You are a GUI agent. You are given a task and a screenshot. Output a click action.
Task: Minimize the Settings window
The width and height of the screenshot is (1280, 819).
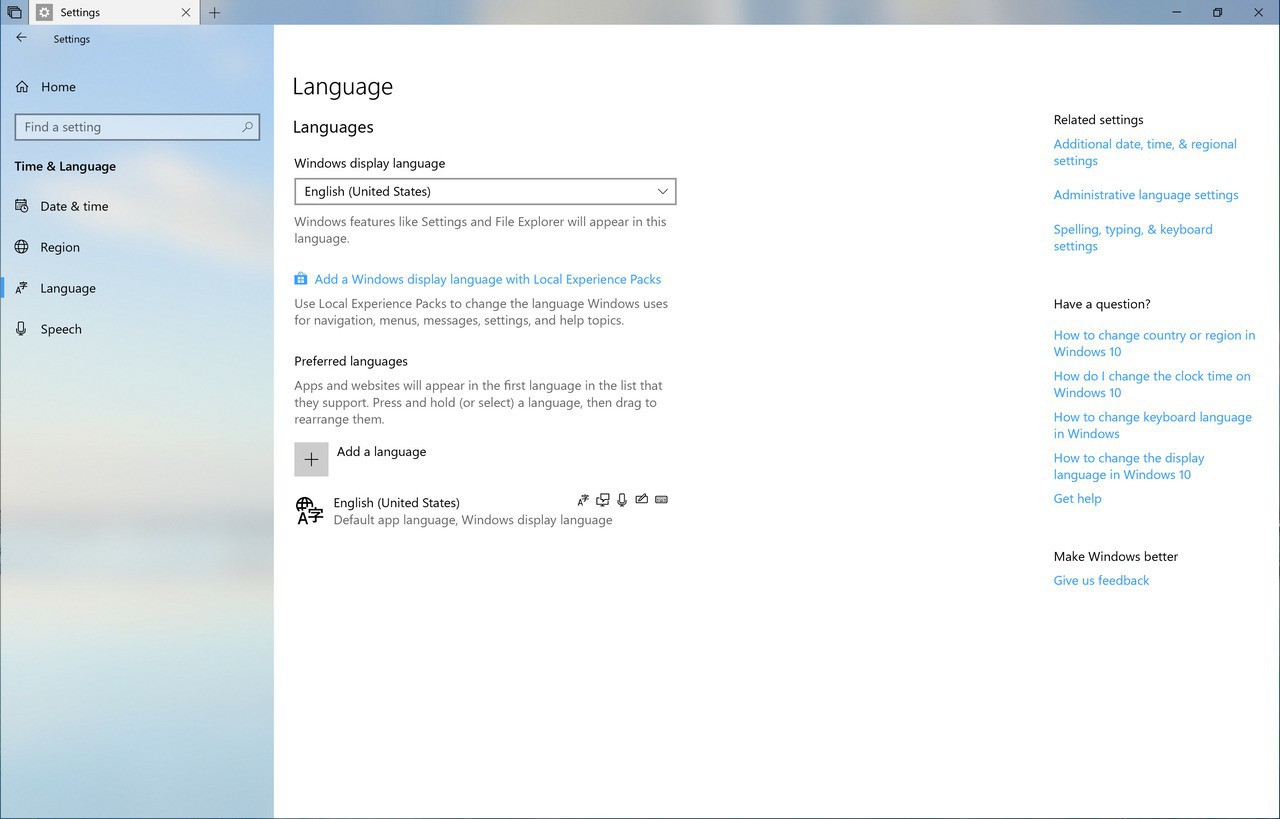1175,13
